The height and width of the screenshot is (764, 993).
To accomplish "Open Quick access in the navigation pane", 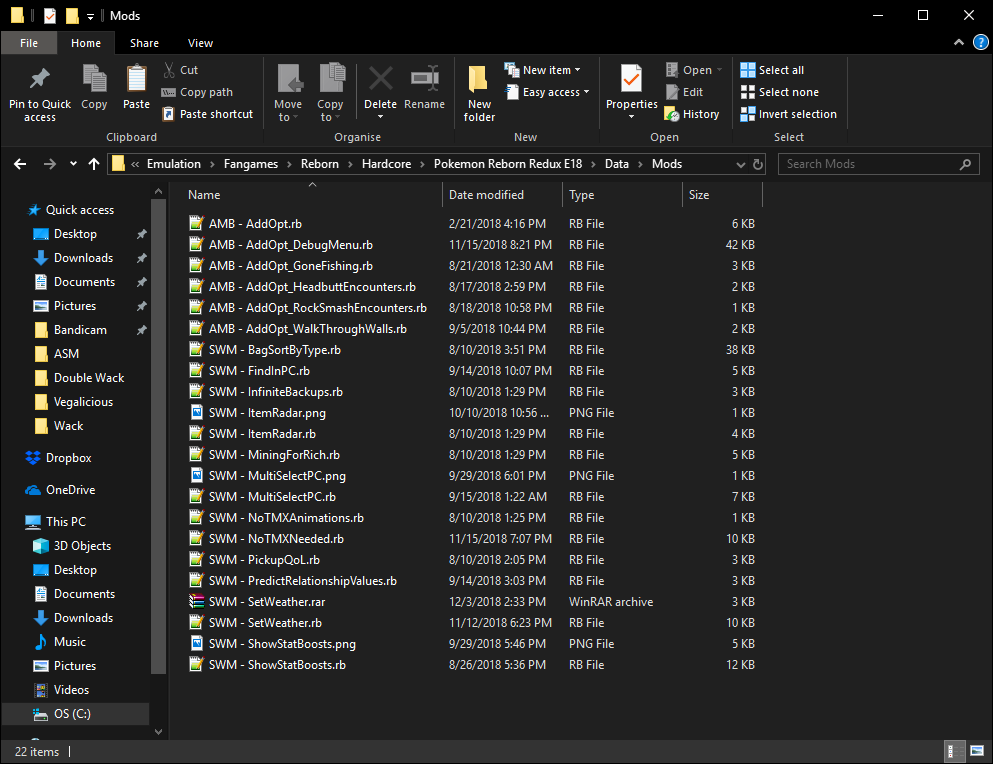I will point(71,210).
